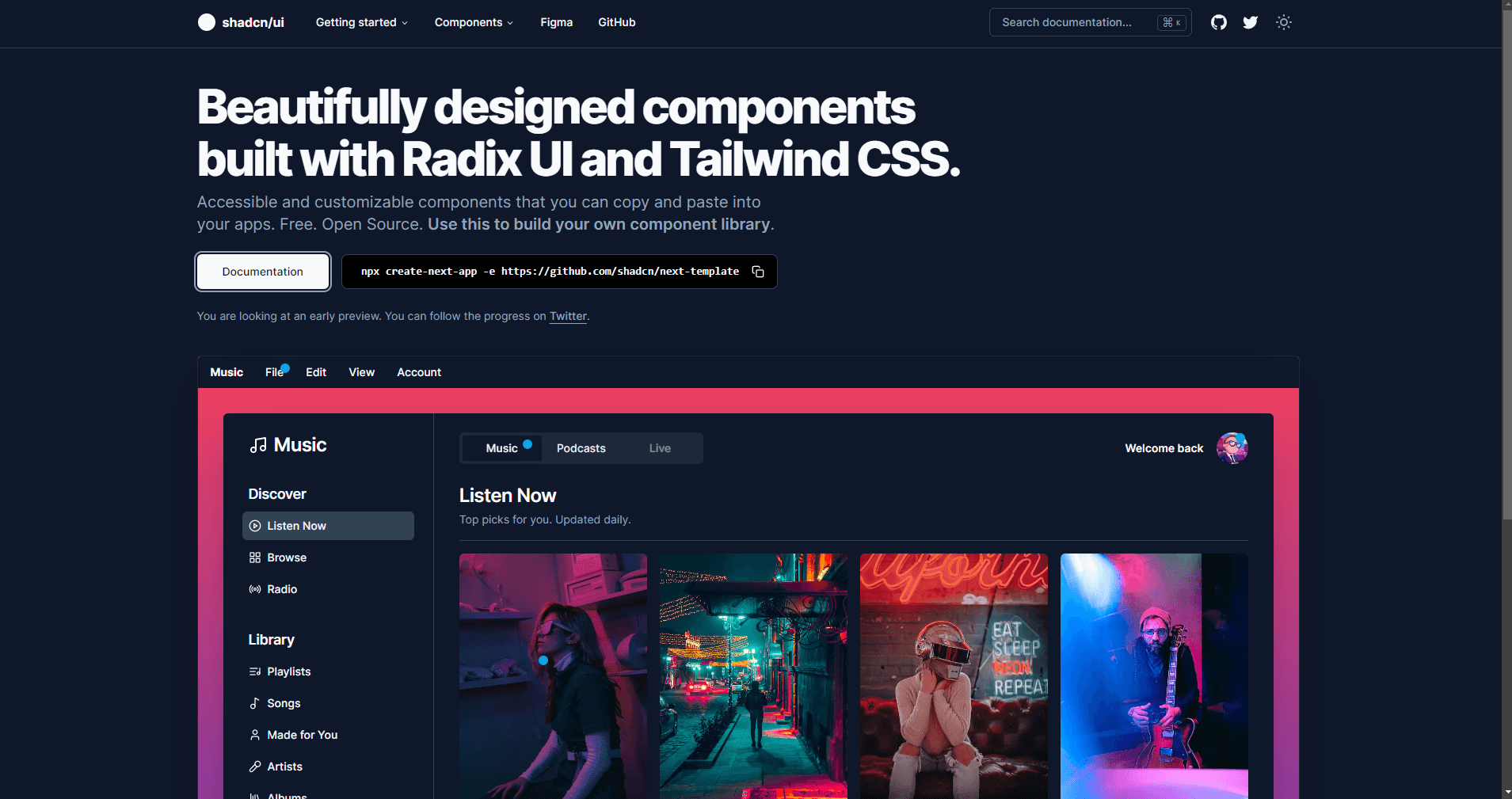
Task: Open the guitarist album cover
Action: (x=1154, y=676)
